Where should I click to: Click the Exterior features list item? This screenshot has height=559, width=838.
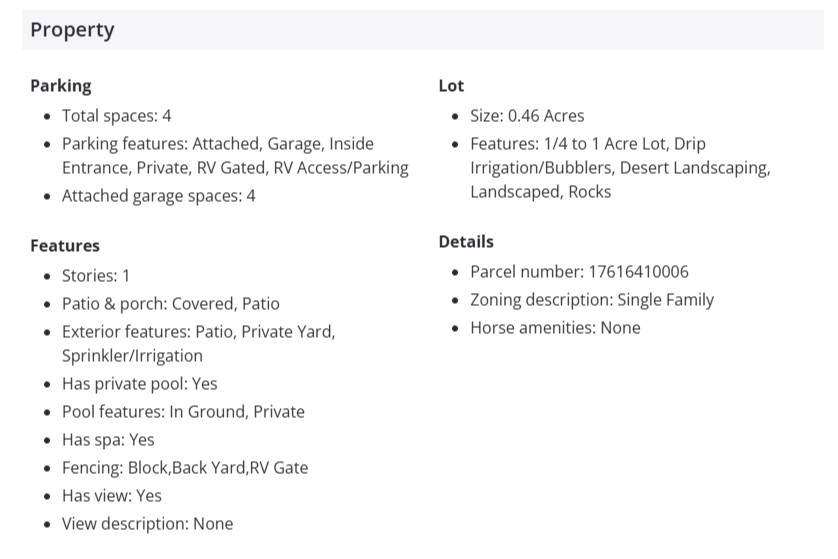tap(198, 343)
